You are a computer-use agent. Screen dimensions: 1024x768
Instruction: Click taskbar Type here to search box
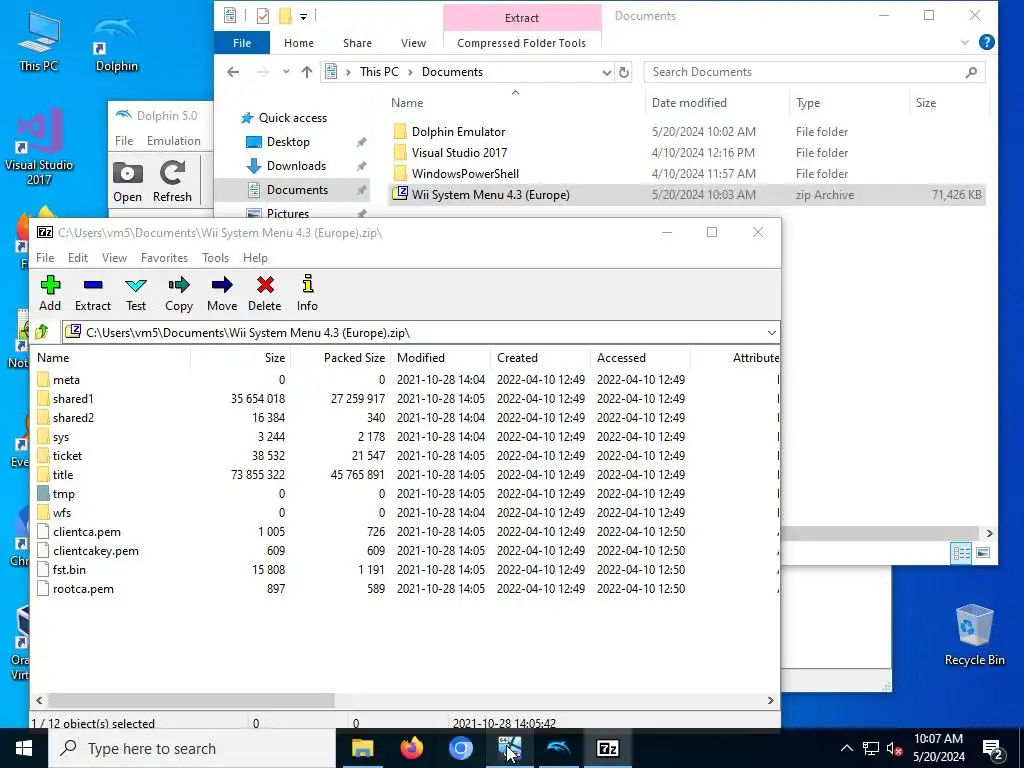[193, 748]
